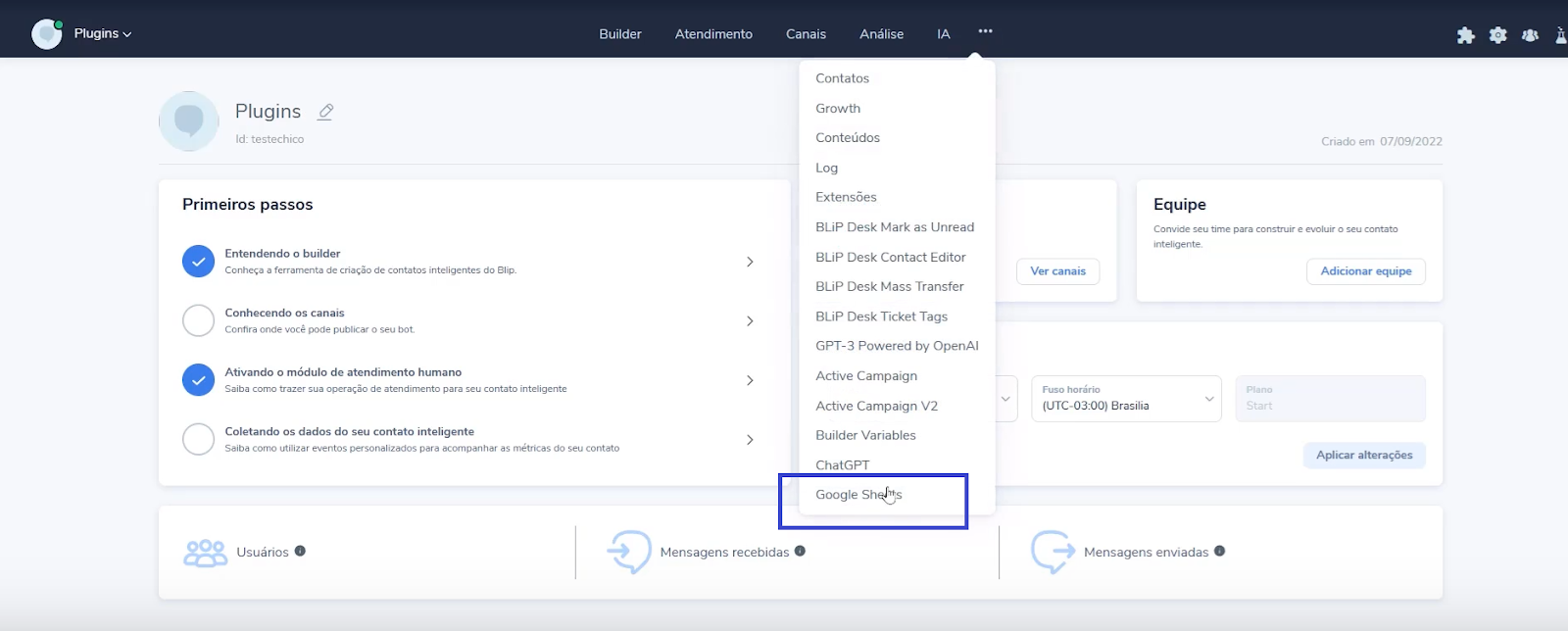Expand the Ativando o módulo de atendimento chevron
1568x631 pixels.
point(750,380)
